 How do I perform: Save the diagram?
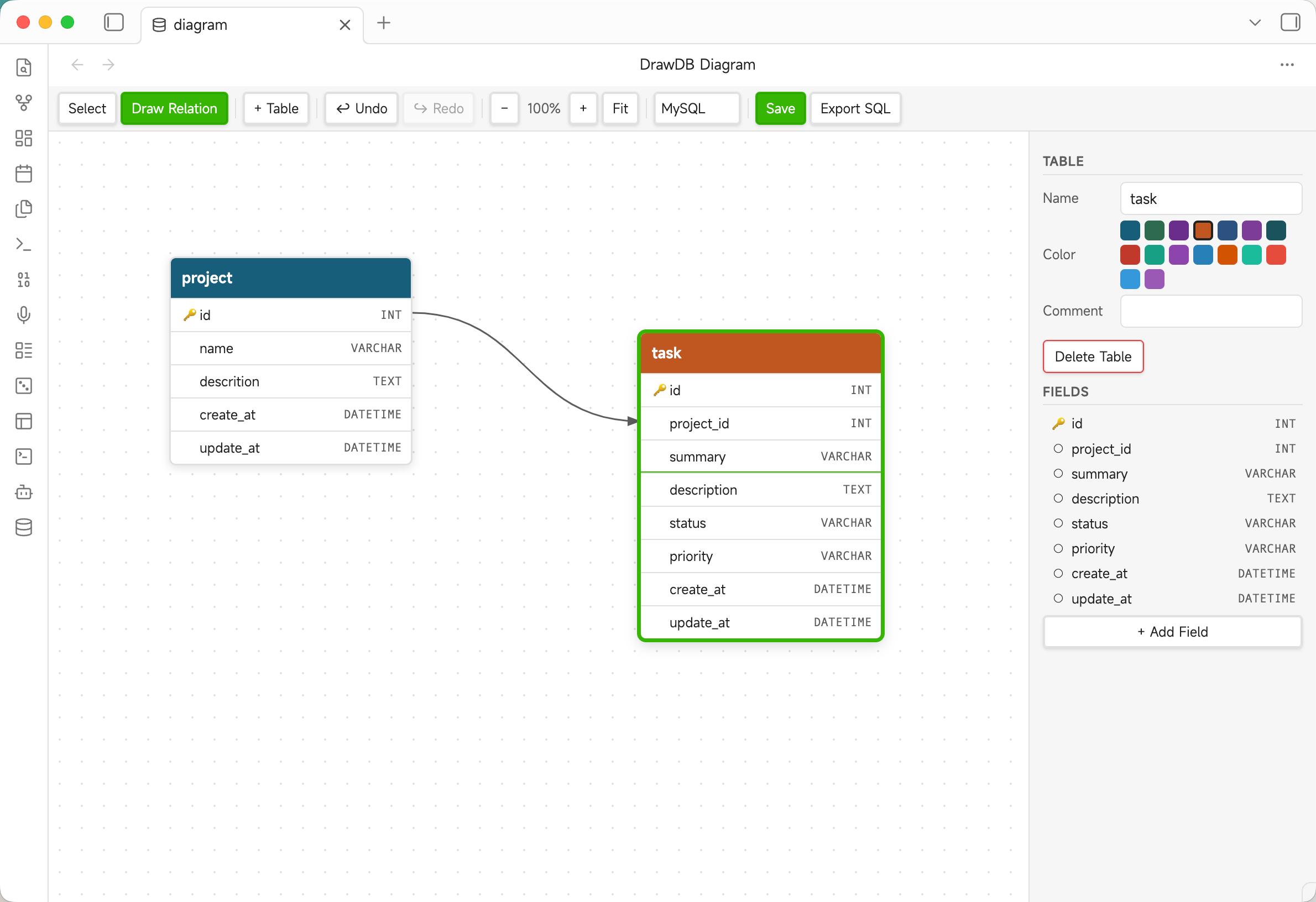[x=780, y=108]
